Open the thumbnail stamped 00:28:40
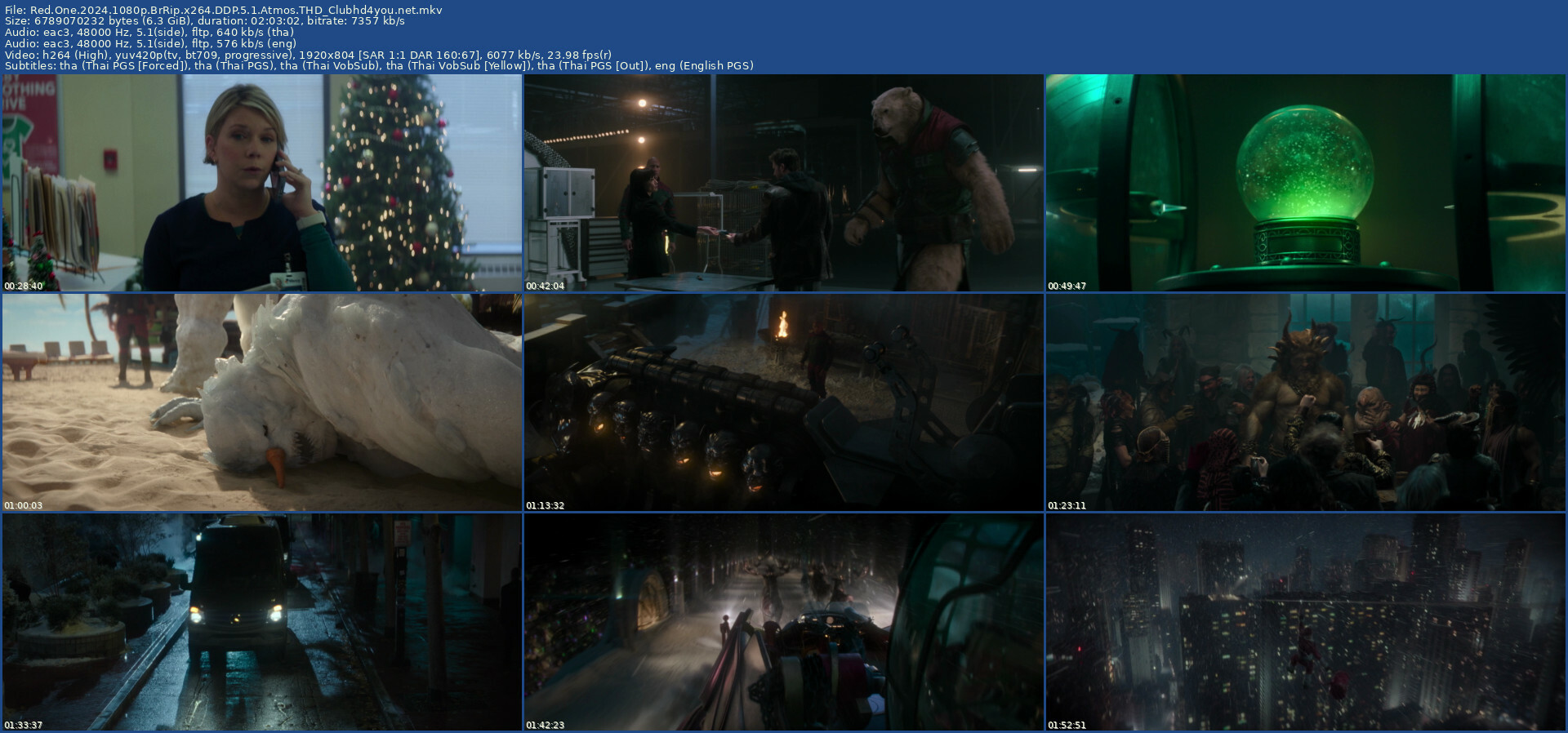Image resolution: width=1568 pixels, height=733 pixels. click(262, 183)
